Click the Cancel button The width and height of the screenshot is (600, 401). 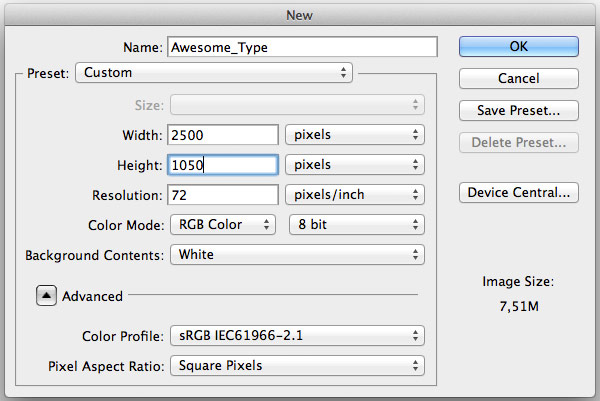pos(519,78)
